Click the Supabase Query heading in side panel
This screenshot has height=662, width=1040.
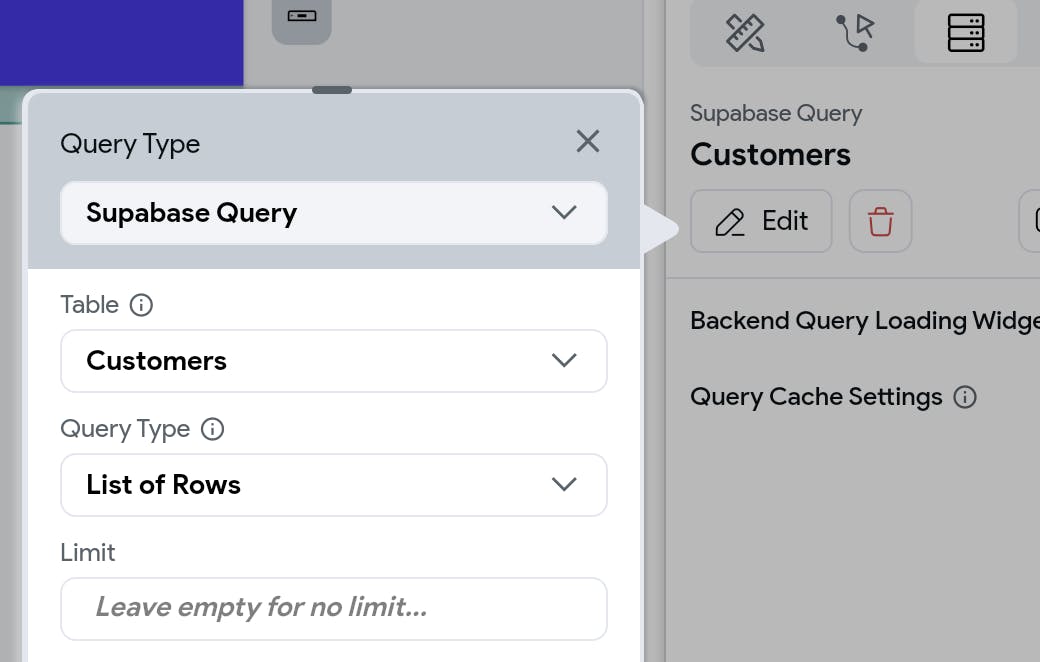click(x=776, y=113)
